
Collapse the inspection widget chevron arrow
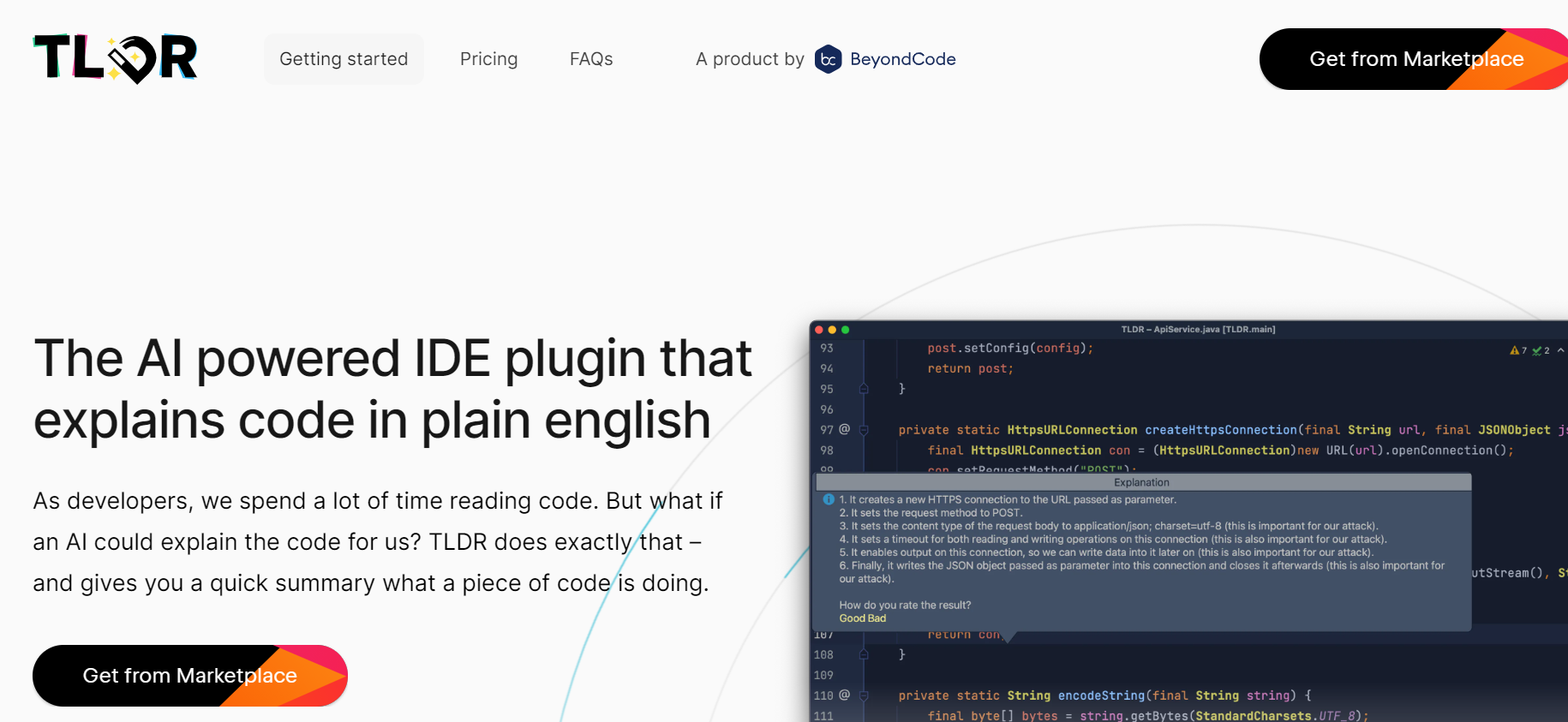(1560, 350)
